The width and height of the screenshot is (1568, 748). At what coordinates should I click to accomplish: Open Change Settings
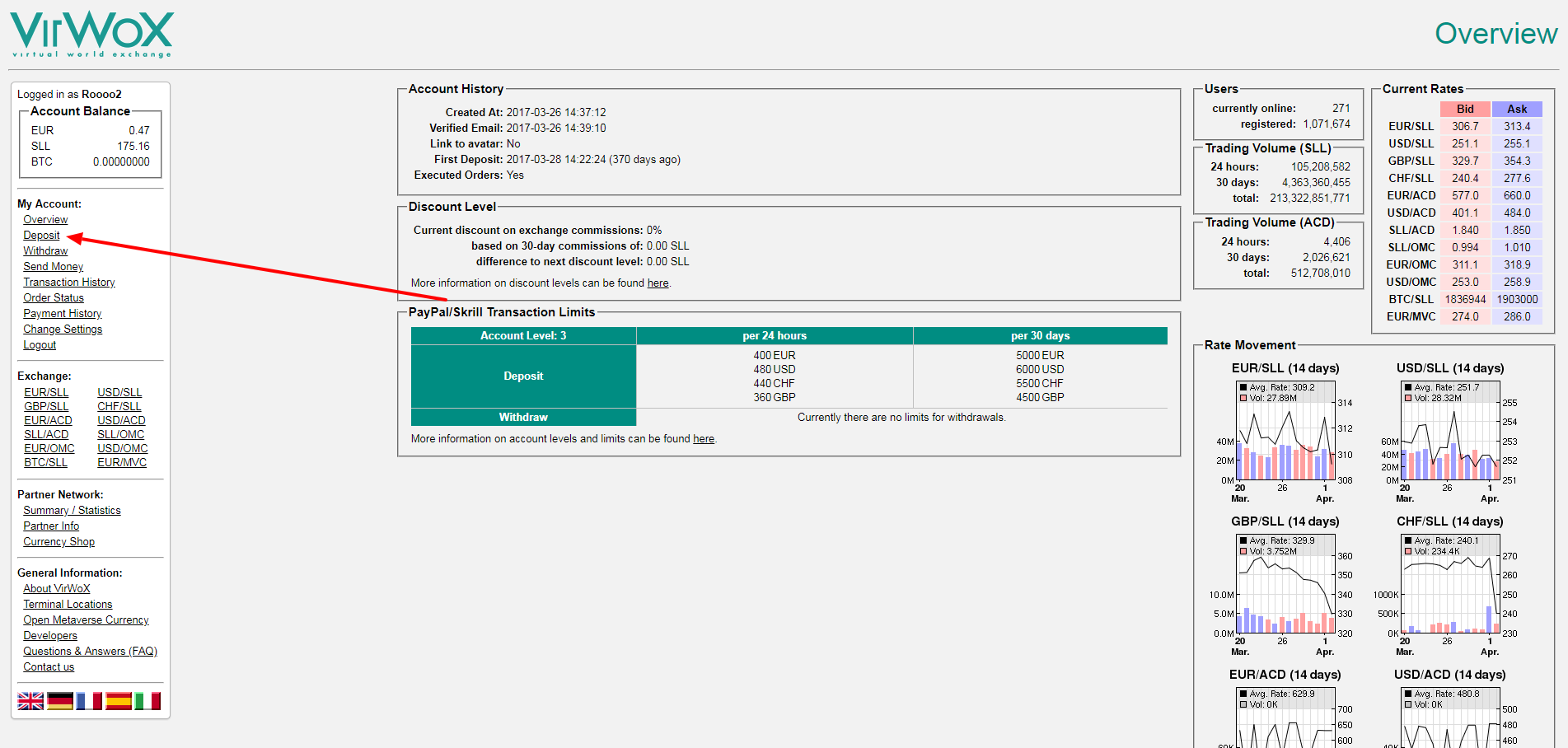[x=63, y=330]
